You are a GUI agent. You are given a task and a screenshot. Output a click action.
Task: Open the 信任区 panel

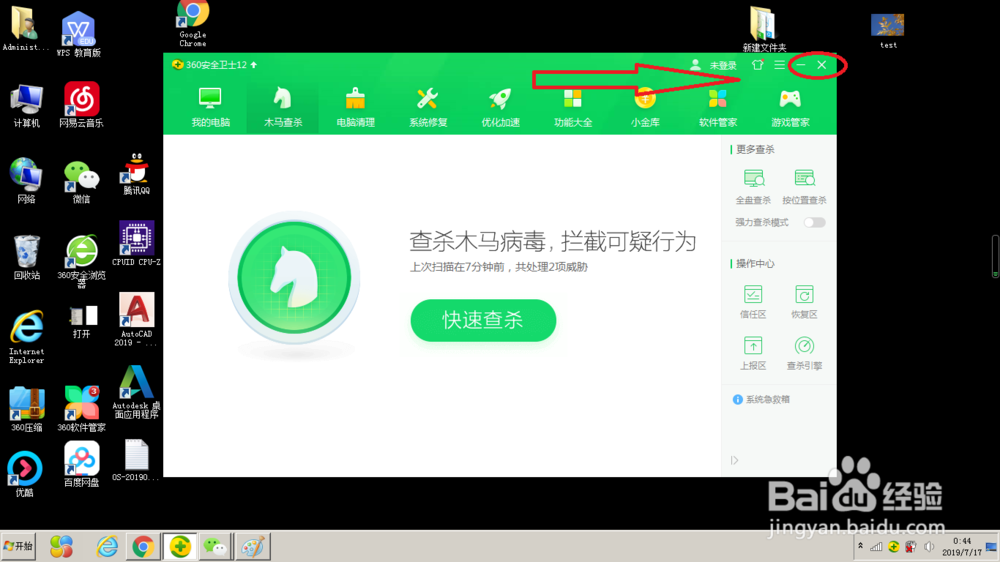[753, 301]
